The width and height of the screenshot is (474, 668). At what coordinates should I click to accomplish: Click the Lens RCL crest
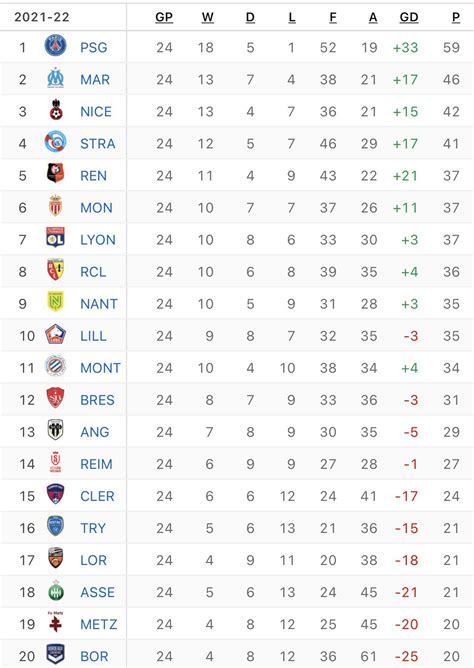coord(55,270)
